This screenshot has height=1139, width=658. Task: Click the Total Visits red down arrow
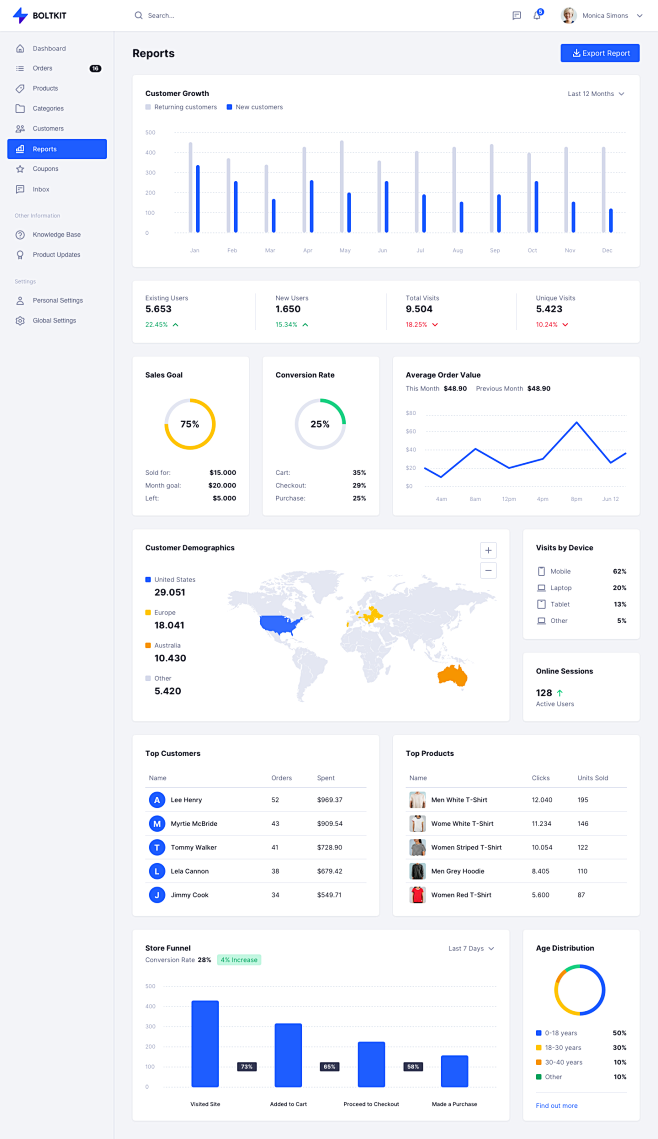pos(435,325)
